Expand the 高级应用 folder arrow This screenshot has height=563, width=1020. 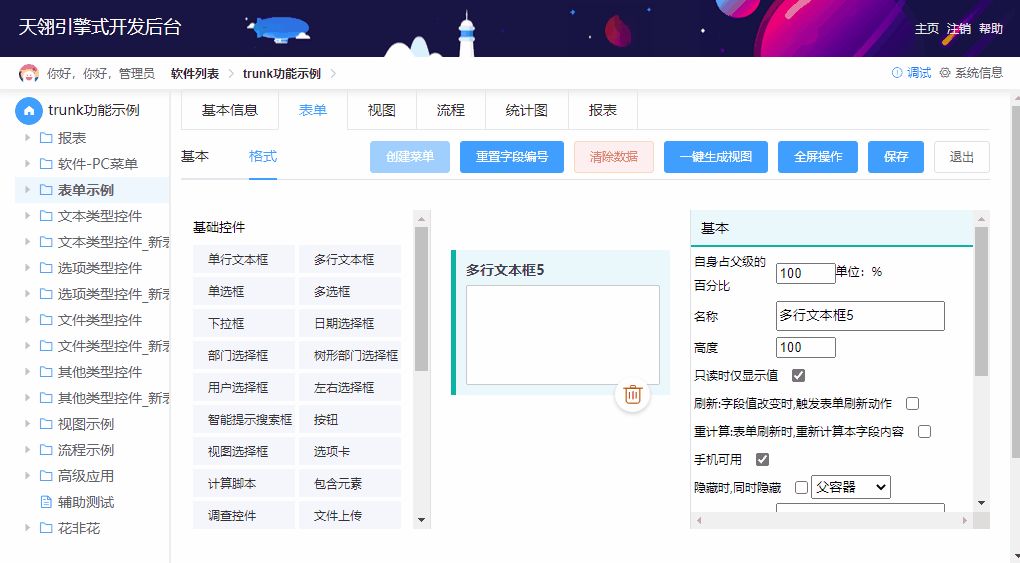[x=27, y=476]
